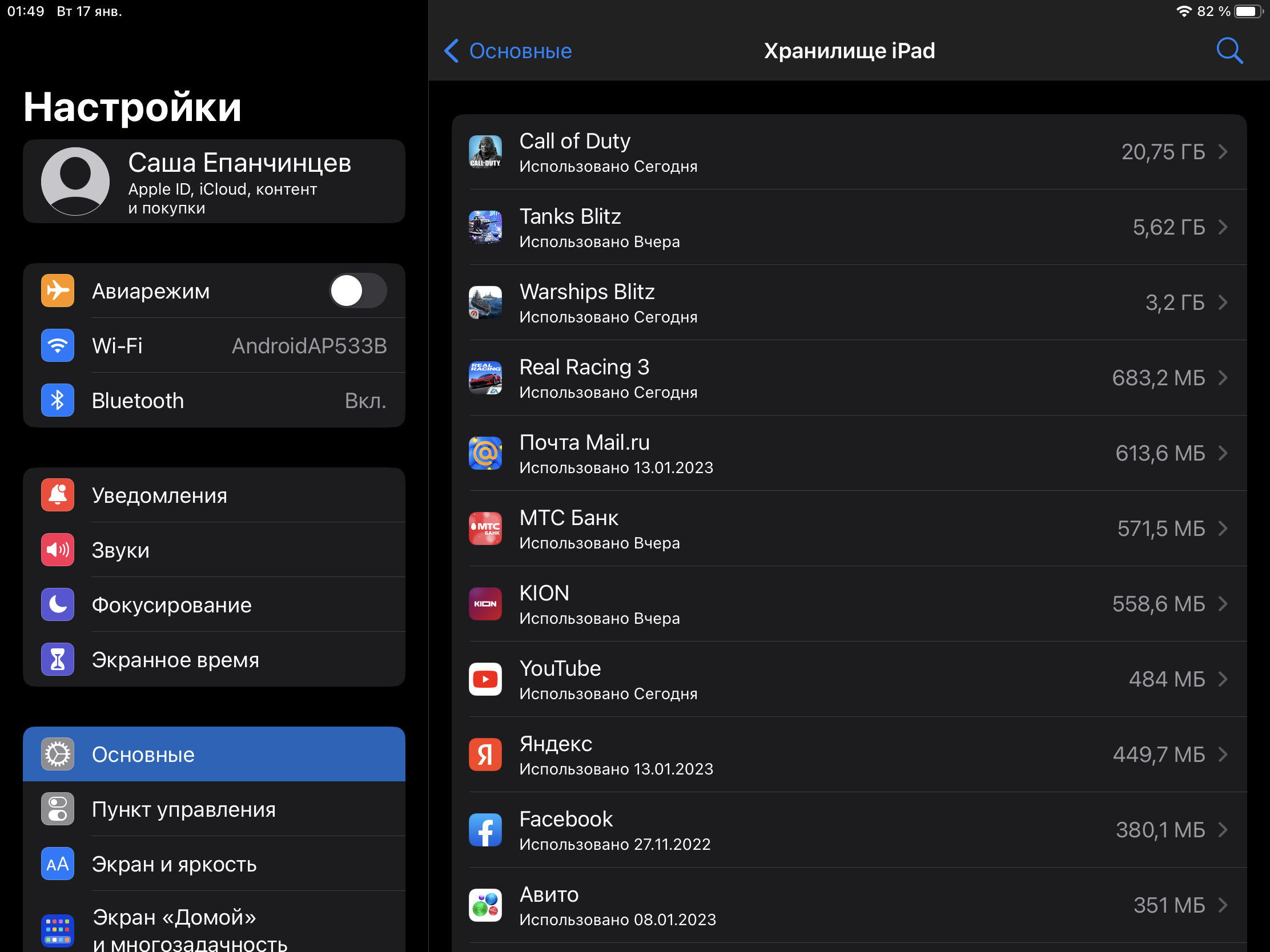Open Фокусирование settings section
This screenshot has height=952, width=1270.
click(214, 604)
